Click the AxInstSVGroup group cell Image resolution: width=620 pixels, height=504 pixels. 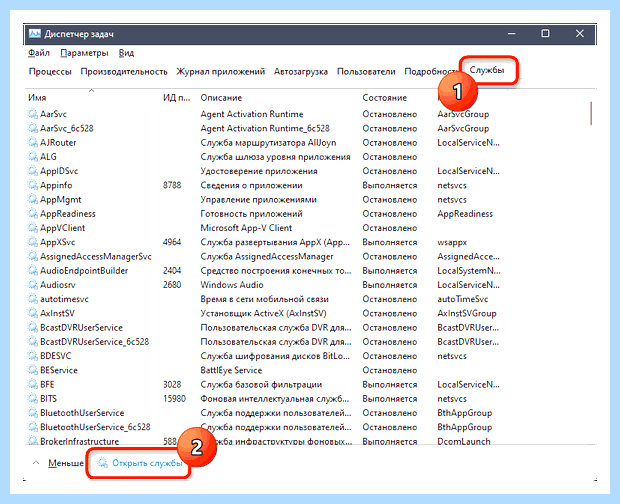click(467, 313)
